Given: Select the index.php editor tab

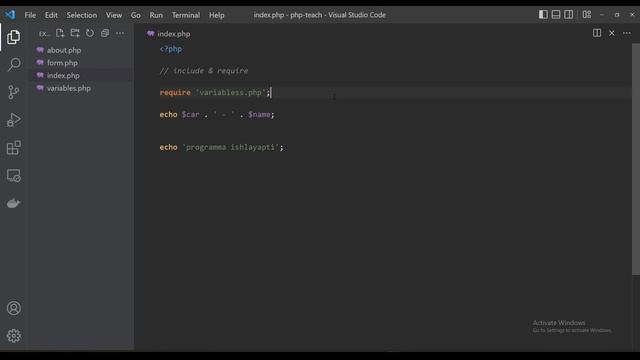Looking at the screenshot, I should click(x=169, y=34).
